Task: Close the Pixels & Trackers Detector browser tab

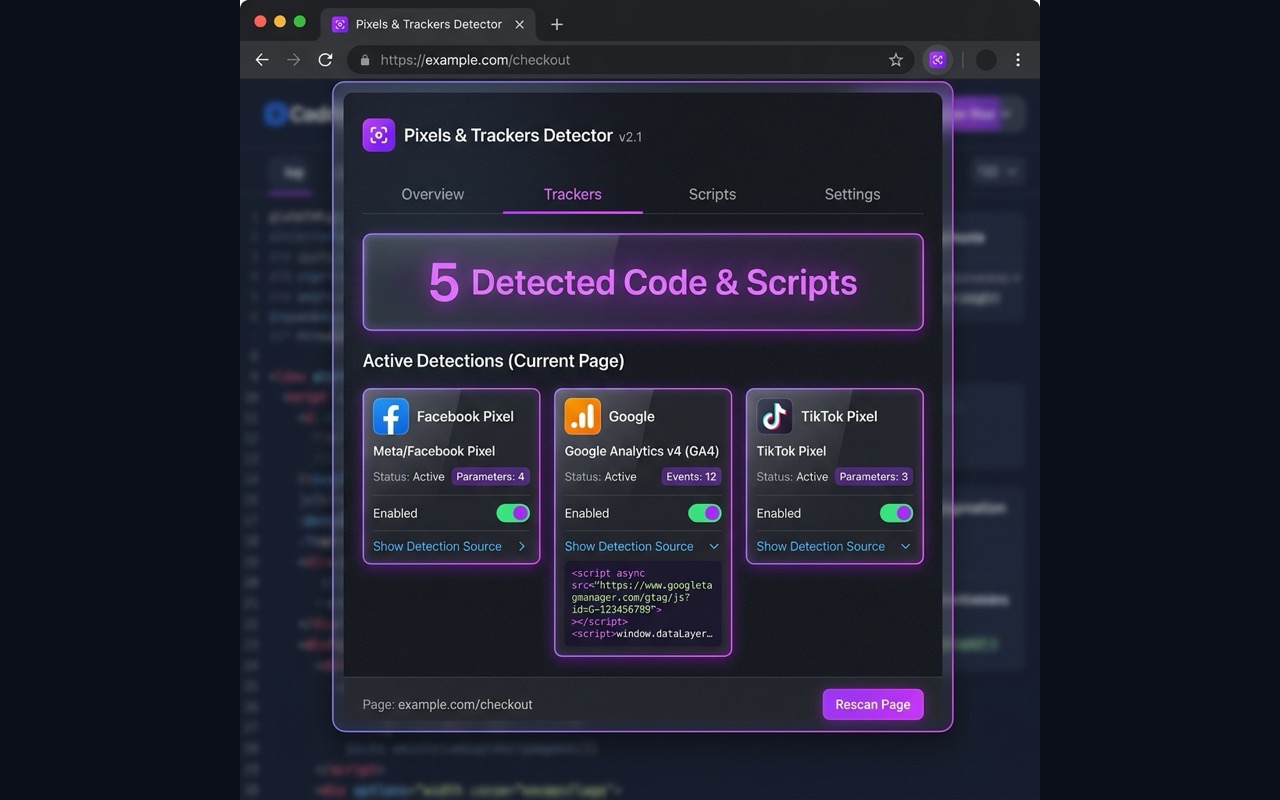Action: coord(519,24)
